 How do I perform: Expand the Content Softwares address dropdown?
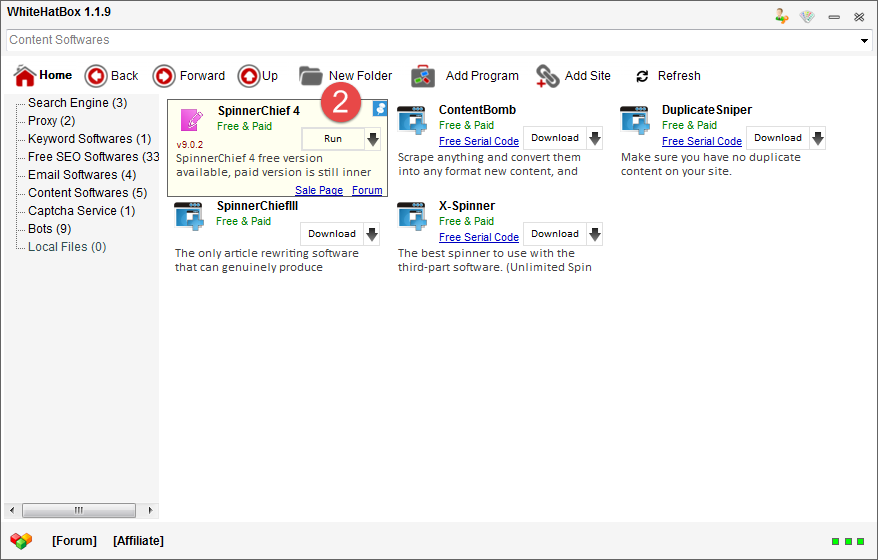tap(864, 40)
